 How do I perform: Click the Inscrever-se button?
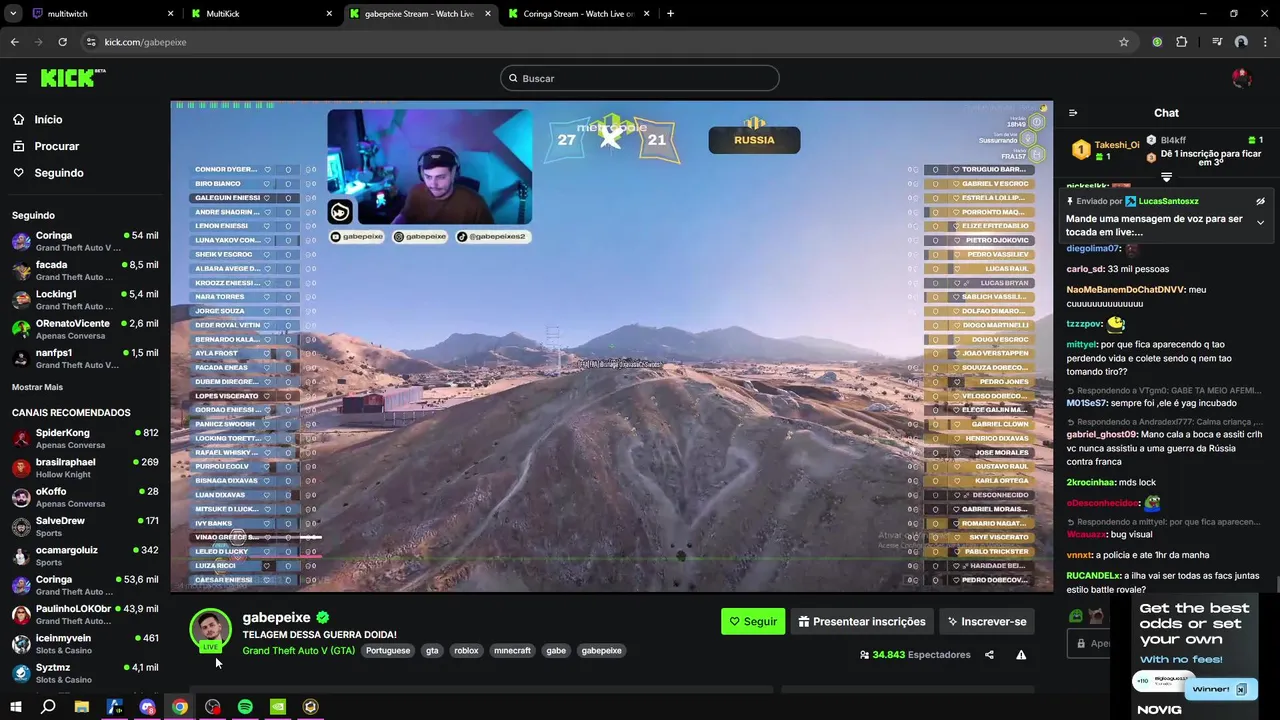pyautogui.click(x=987, y=621)
